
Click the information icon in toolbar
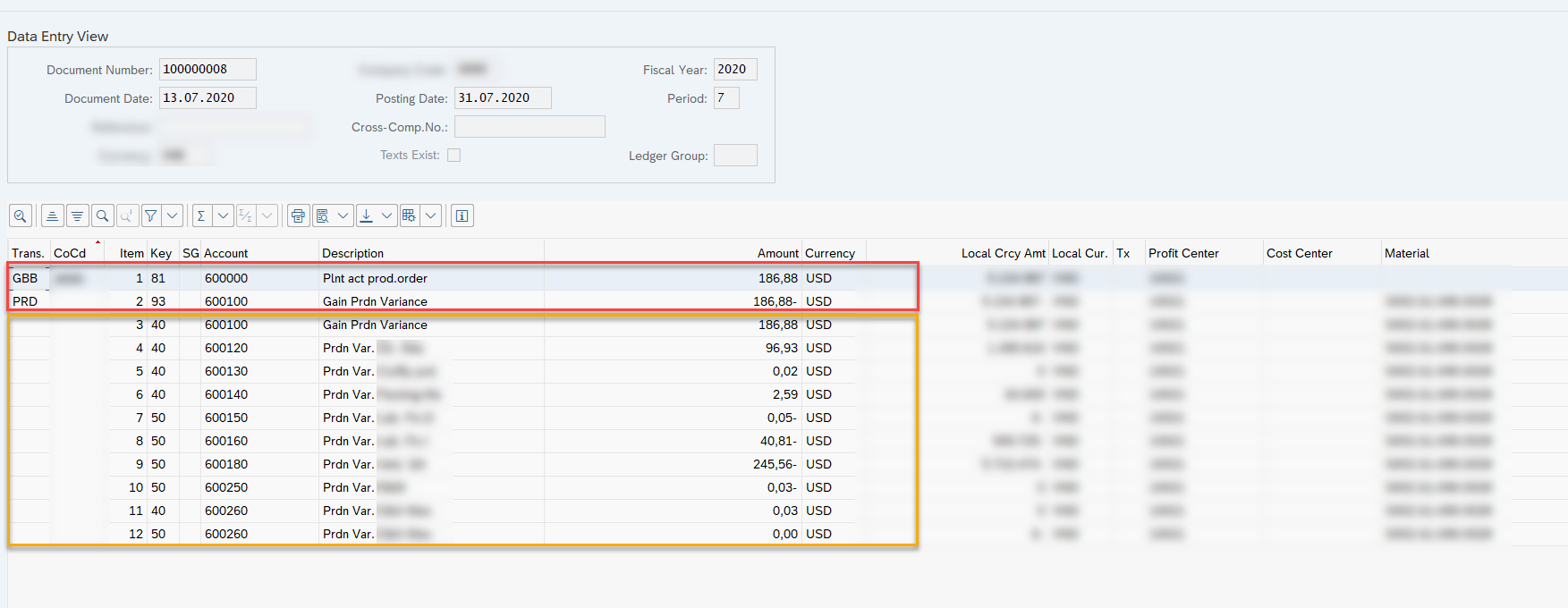[x=462, y=215]
